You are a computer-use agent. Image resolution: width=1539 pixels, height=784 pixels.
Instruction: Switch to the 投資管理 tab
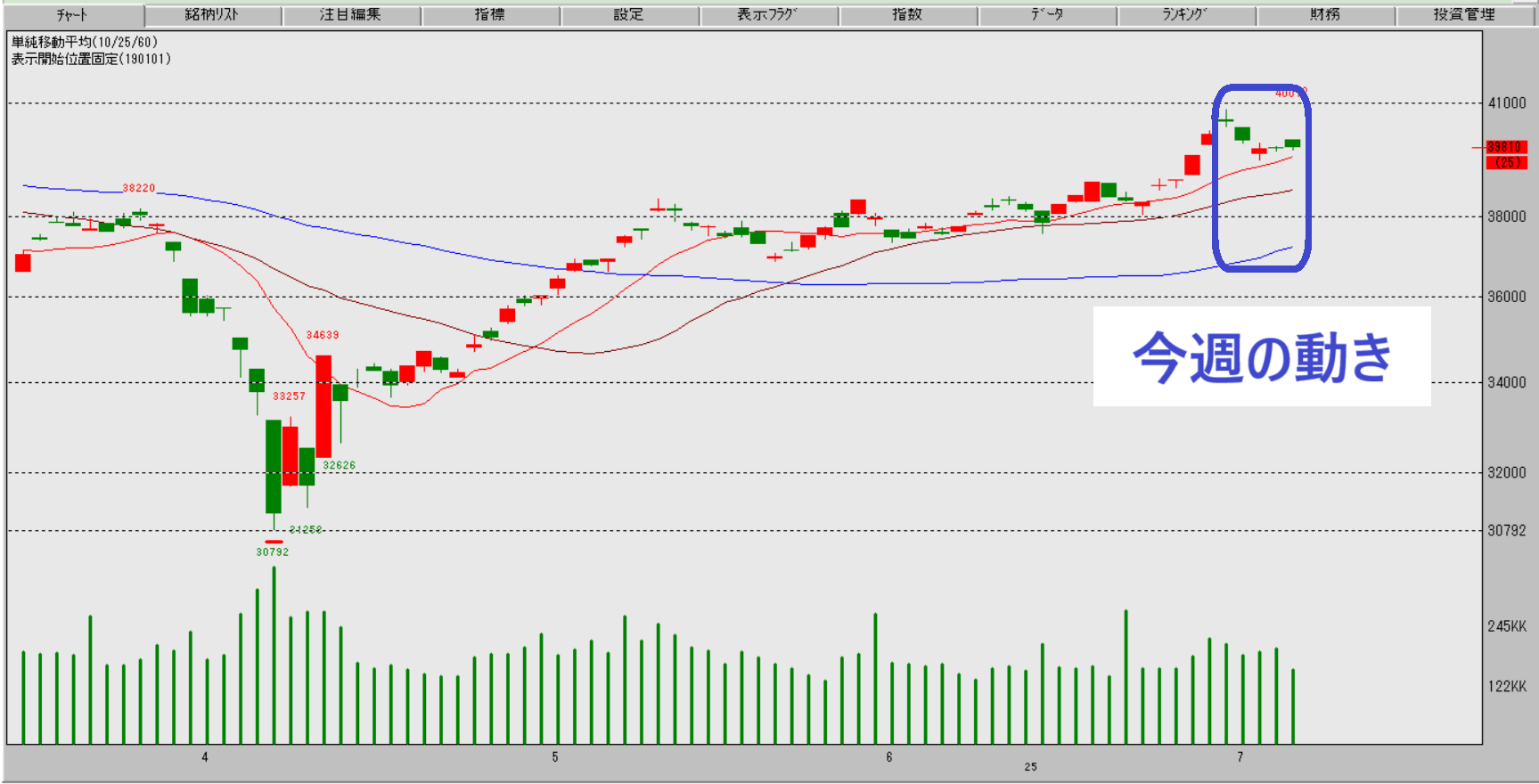(x=1464, y=15)
